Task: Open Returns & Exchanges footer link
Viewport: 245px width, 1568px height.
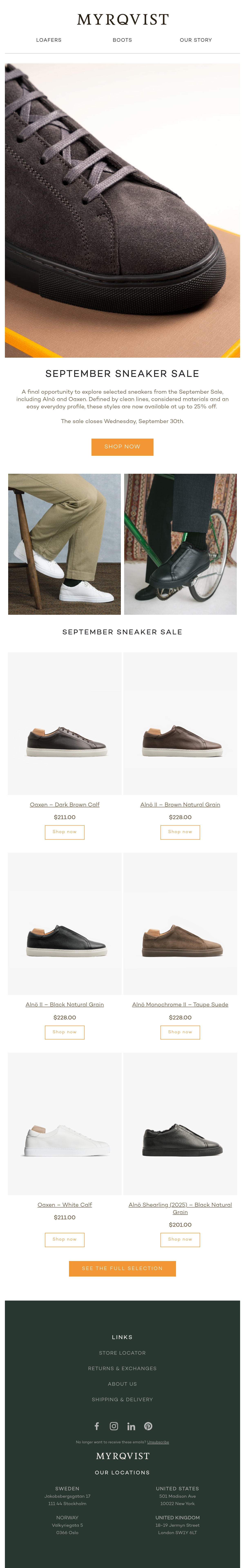Action: pyautogui.click(x=122, y=1368)
